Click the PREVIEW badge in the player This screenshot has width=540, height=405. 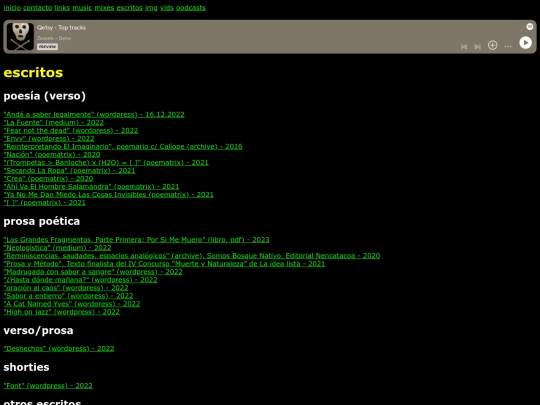click(x=48, y=47)
